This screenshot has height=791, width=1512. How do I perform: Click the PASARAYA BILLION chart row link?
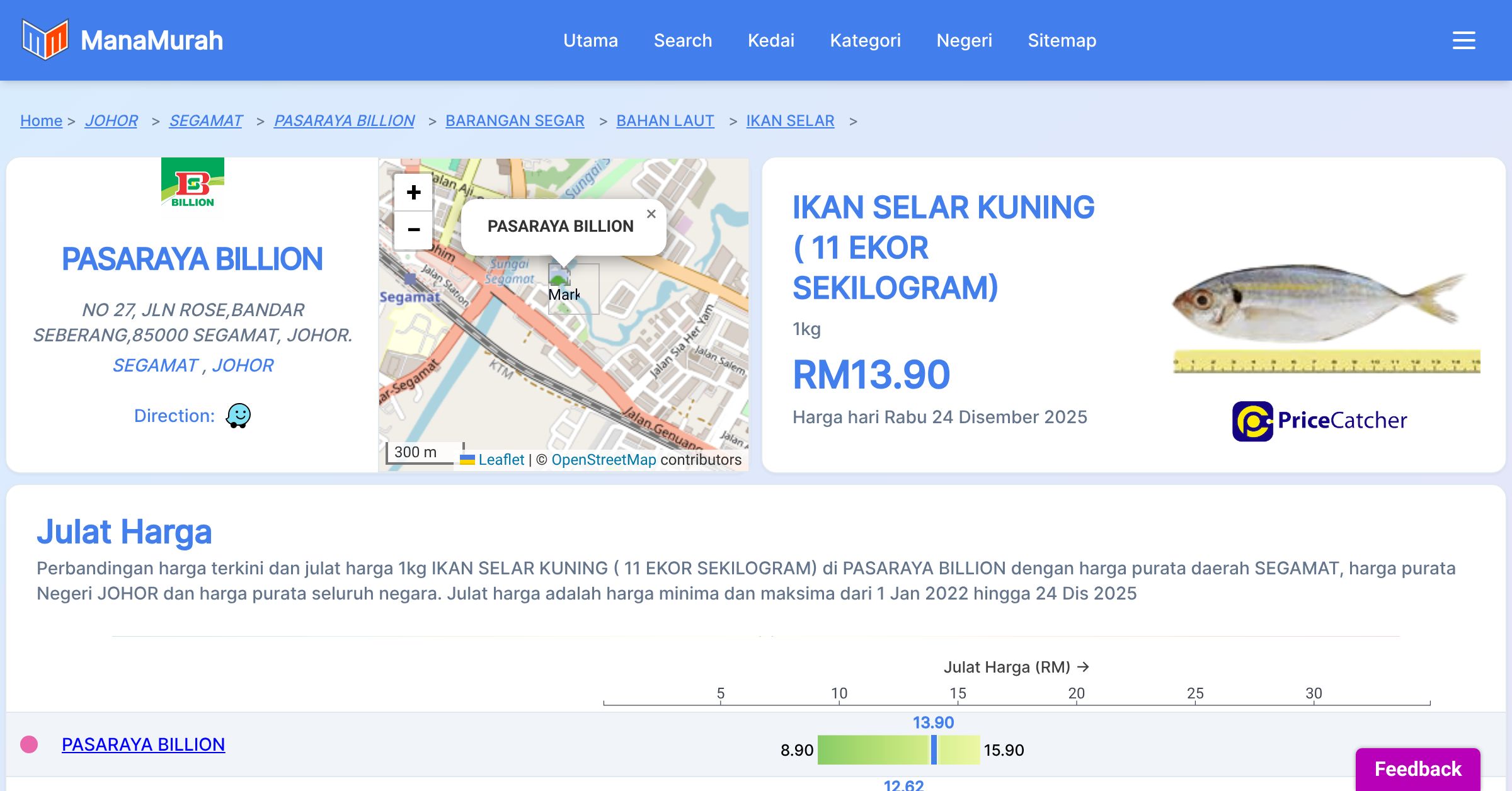pos(143,744)
